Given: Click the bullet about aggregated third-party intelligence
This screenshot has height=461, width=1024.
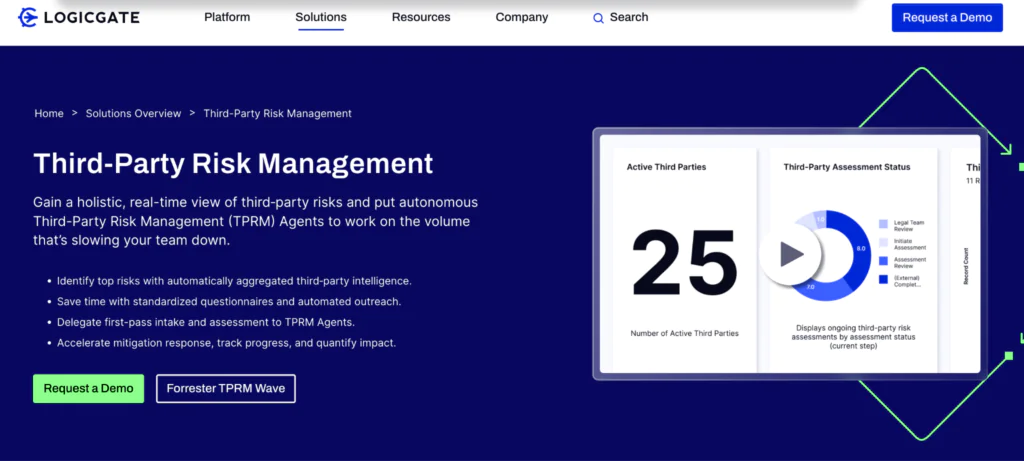Looking at the screenshot, I should coord(234,281).
